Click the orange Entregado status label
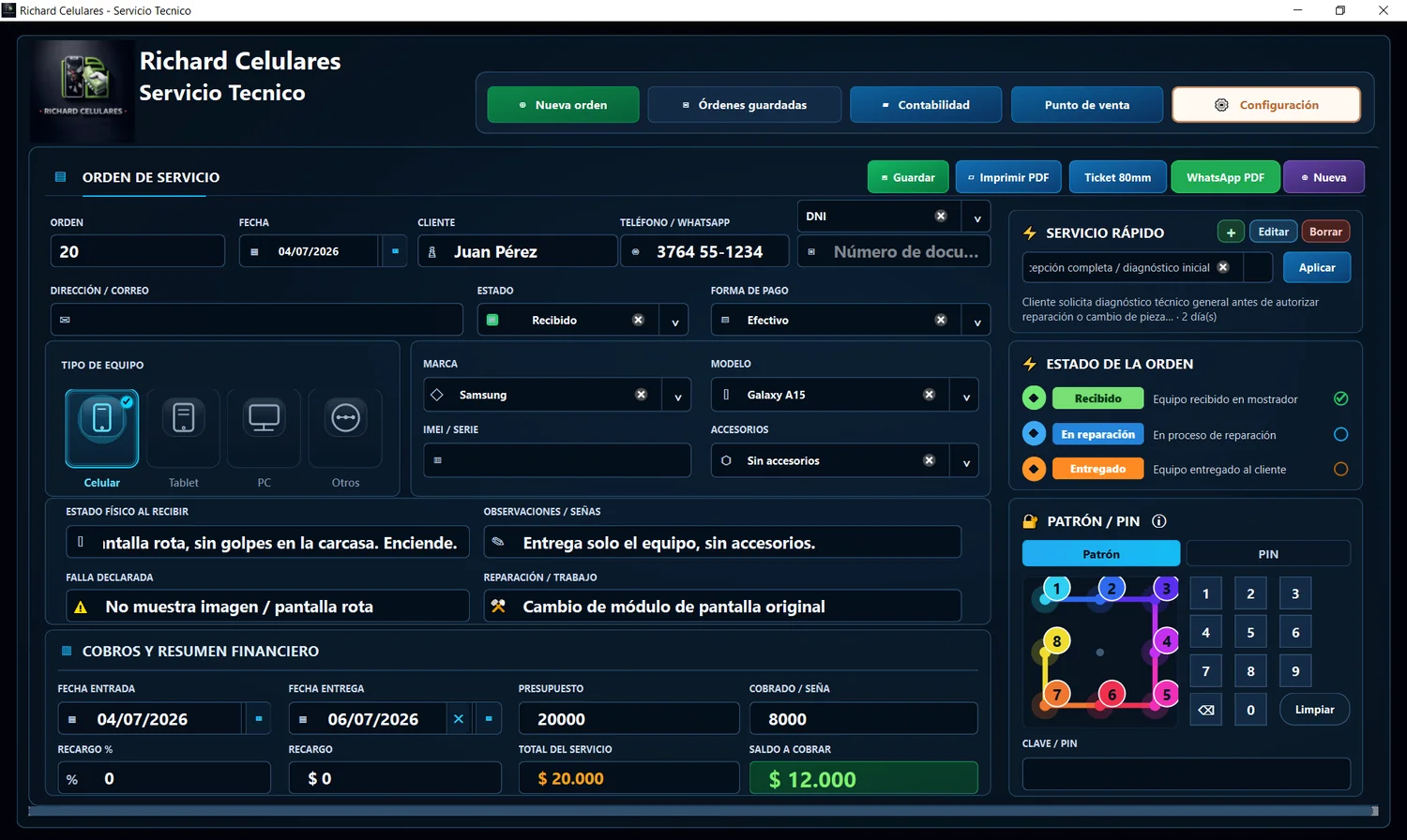The width and height of the screenshot is (1407, 840). pyautogui.click(x=1097, y=469)
